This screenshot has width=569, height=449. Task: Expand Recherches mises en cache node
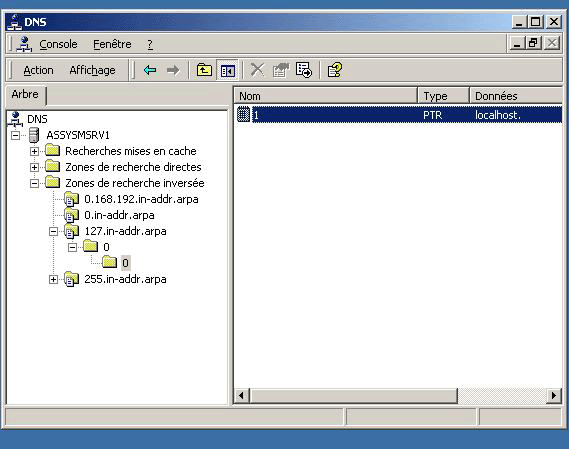pyautogui.click(x=34, y=151)
